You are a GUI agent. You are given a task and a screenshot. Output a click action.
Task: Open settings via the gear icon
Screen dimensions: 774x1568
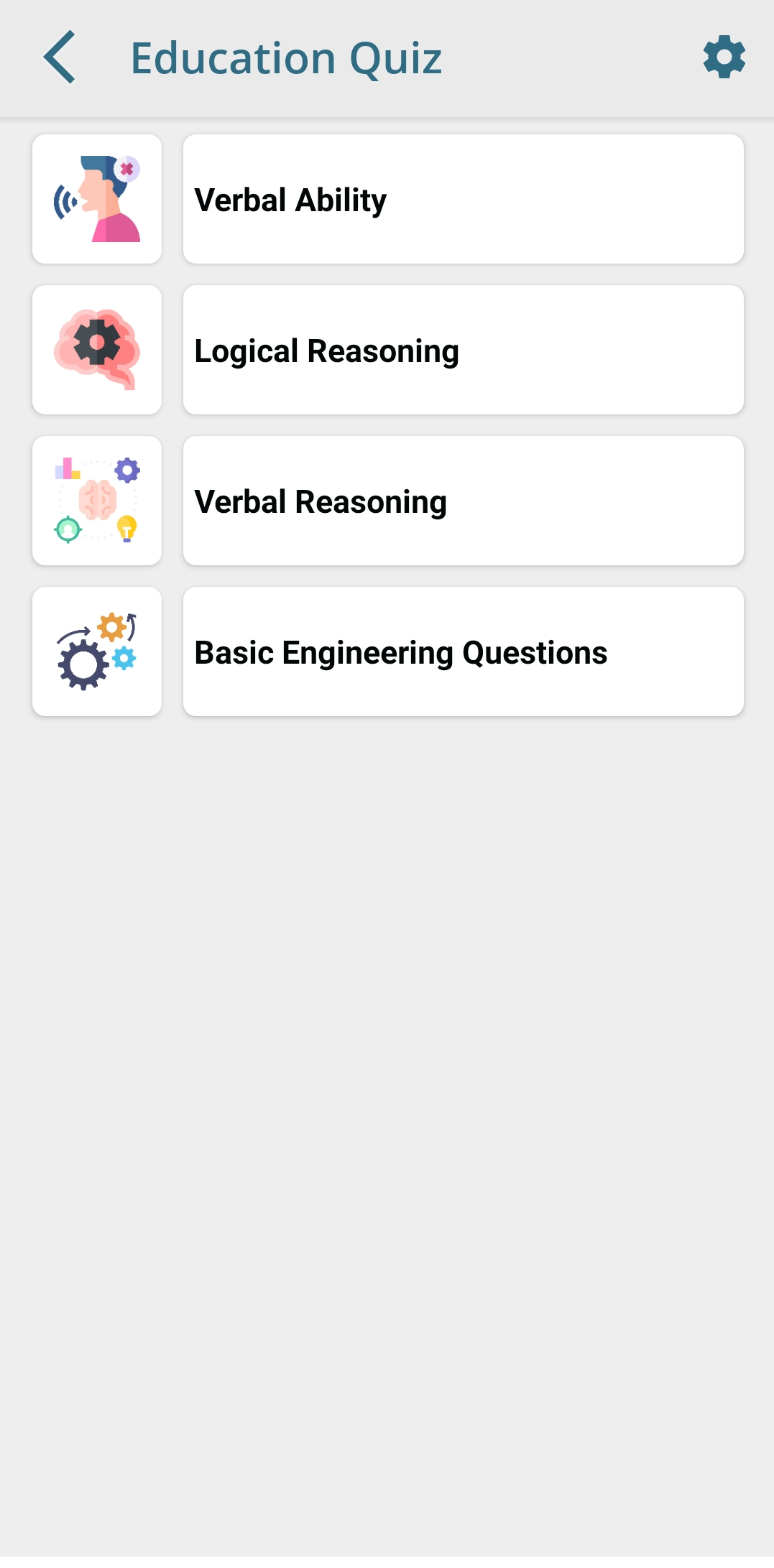pos(724,57)
